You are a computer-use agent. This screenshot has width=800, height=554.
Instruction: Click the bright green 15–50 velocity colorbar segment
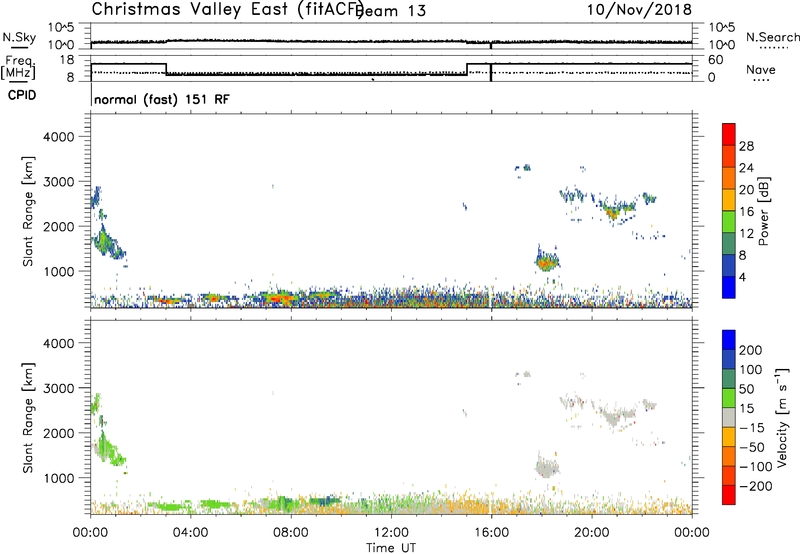tap(729, 398)
